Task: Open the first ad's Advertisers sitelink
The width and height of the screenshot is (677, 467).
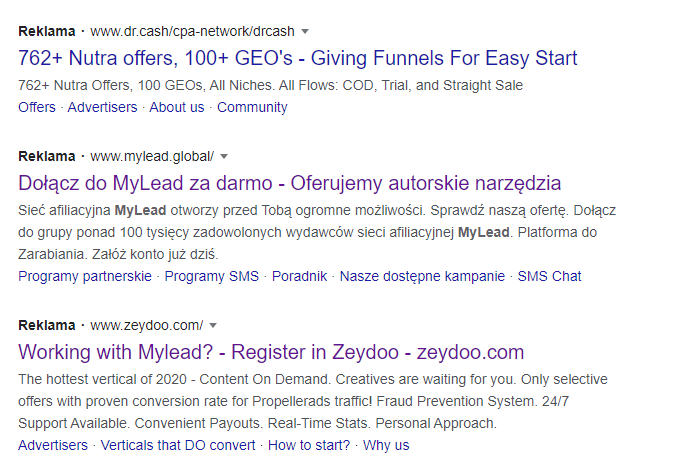Action: [x=102, y=107]
